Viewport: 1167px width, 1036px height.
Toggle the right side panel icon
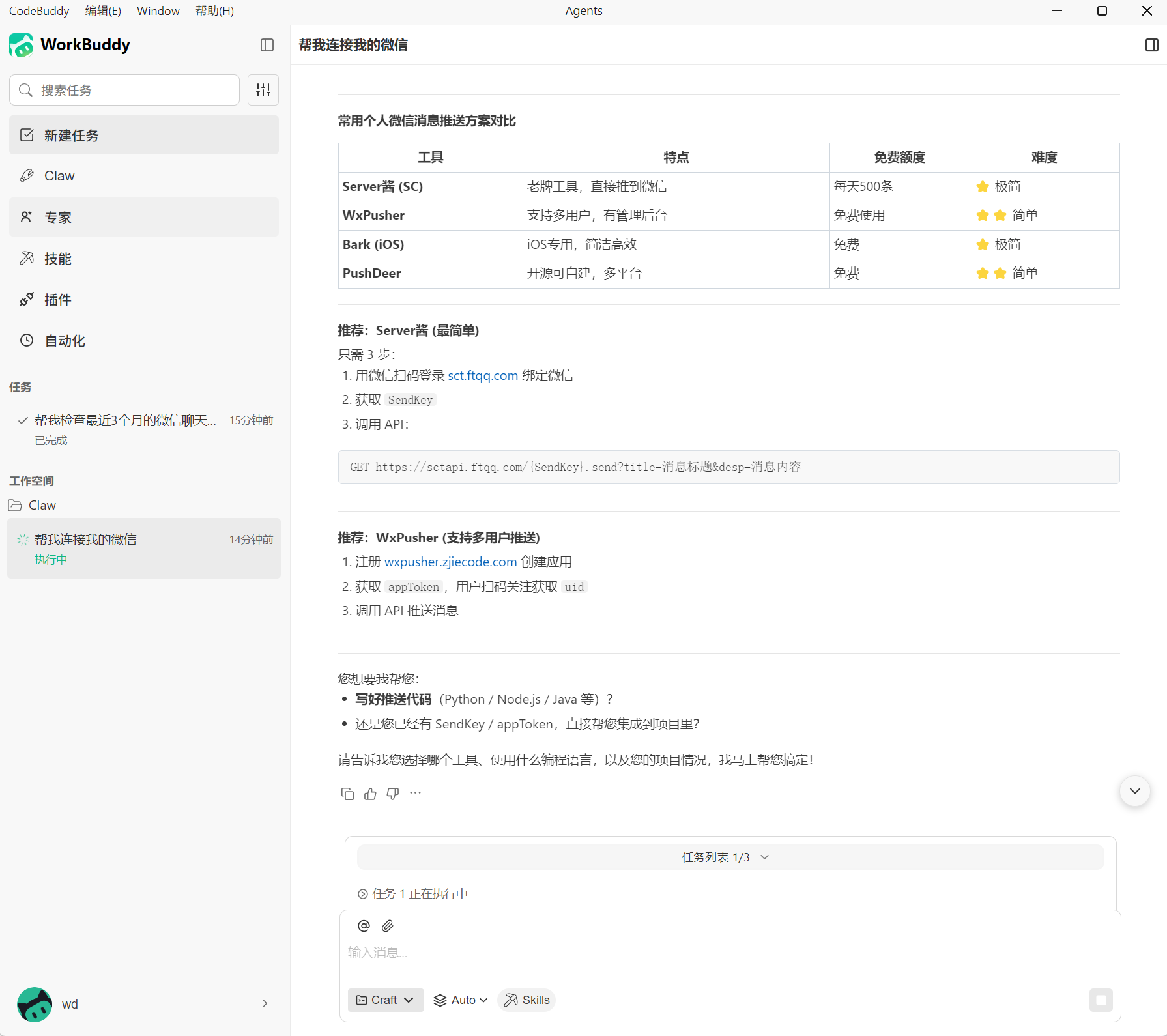[1151, 45]
